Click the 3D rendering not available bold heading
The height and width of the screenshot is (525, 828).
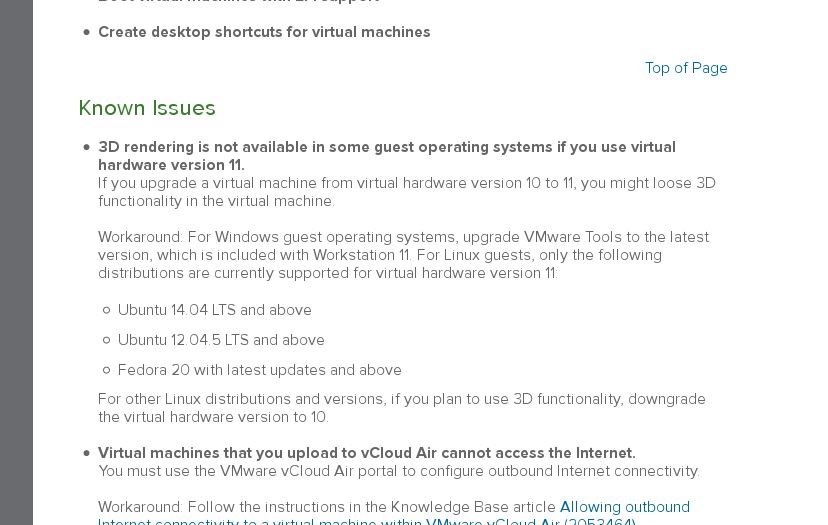point(387,156)
